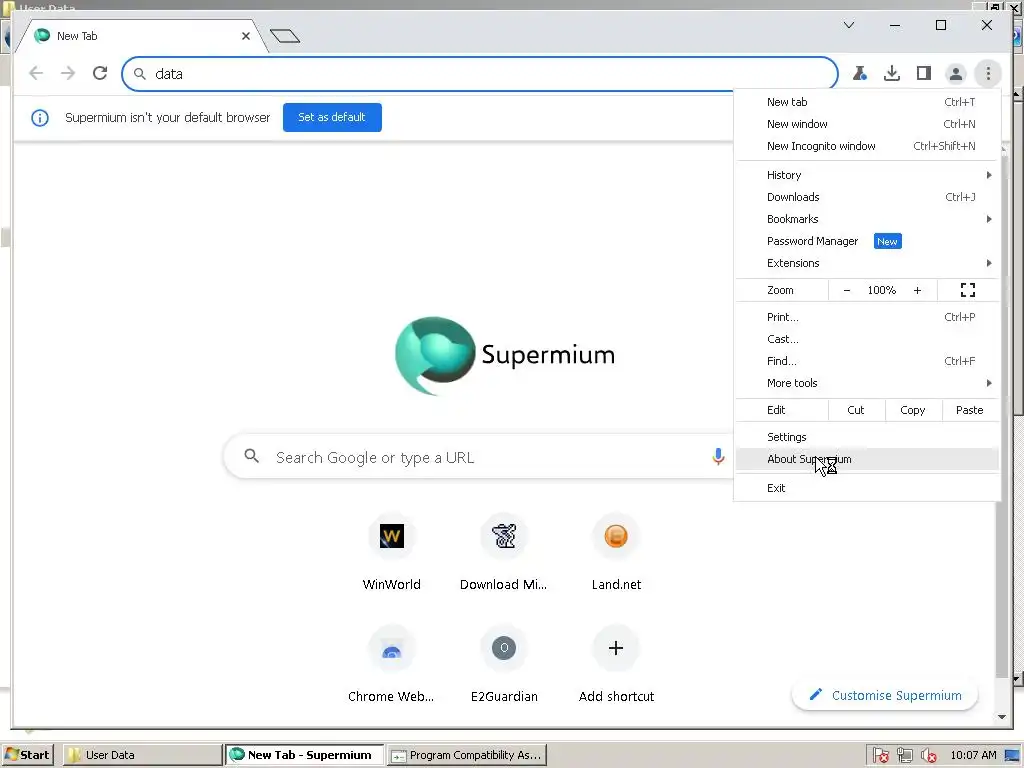Click the three-dot browser menu button

(x=988, y=73)
